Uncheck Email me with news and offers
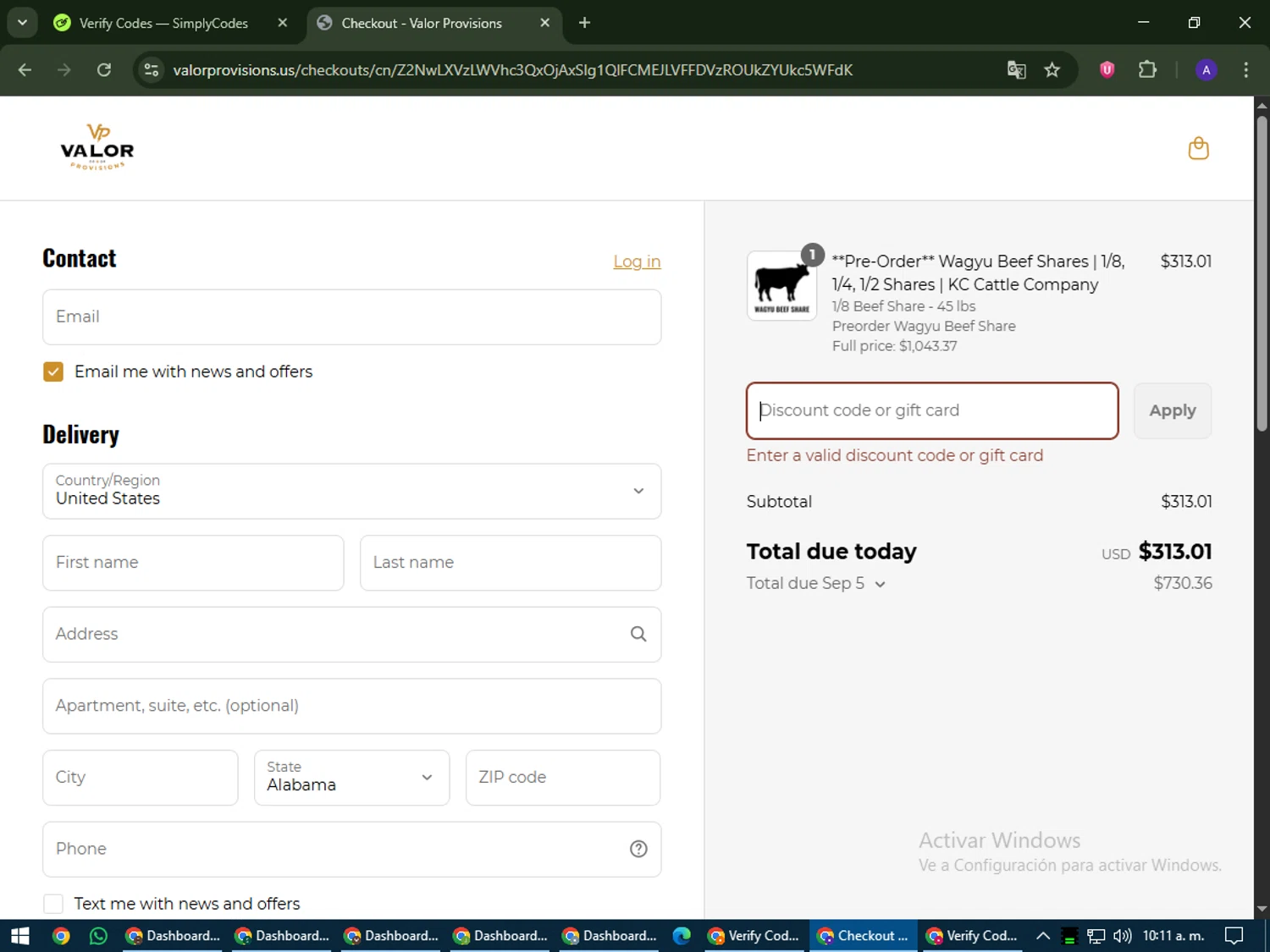Screen dimensions: 1270x952 53,371
